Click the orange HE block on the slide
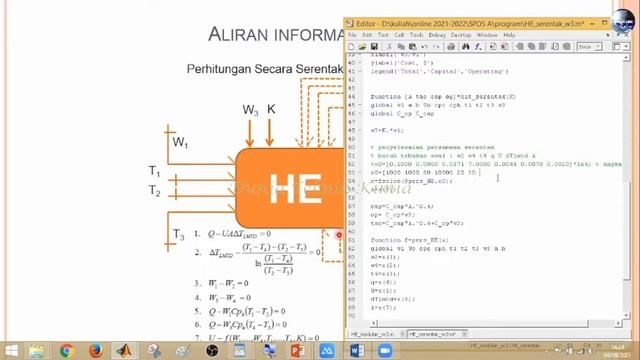 [x=290, y=188]
